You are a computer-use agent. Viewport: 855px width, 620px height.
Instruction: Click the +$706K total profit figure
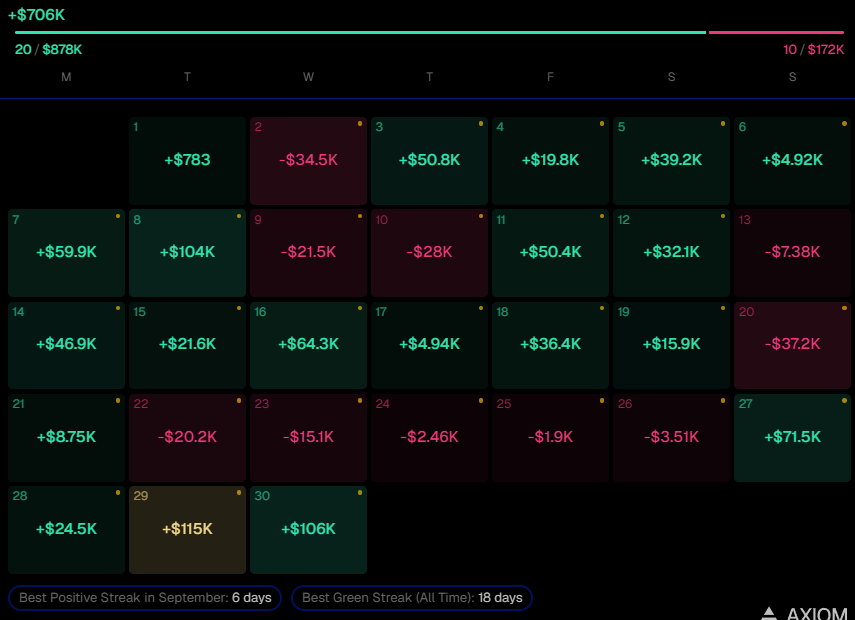coord(37,15)
